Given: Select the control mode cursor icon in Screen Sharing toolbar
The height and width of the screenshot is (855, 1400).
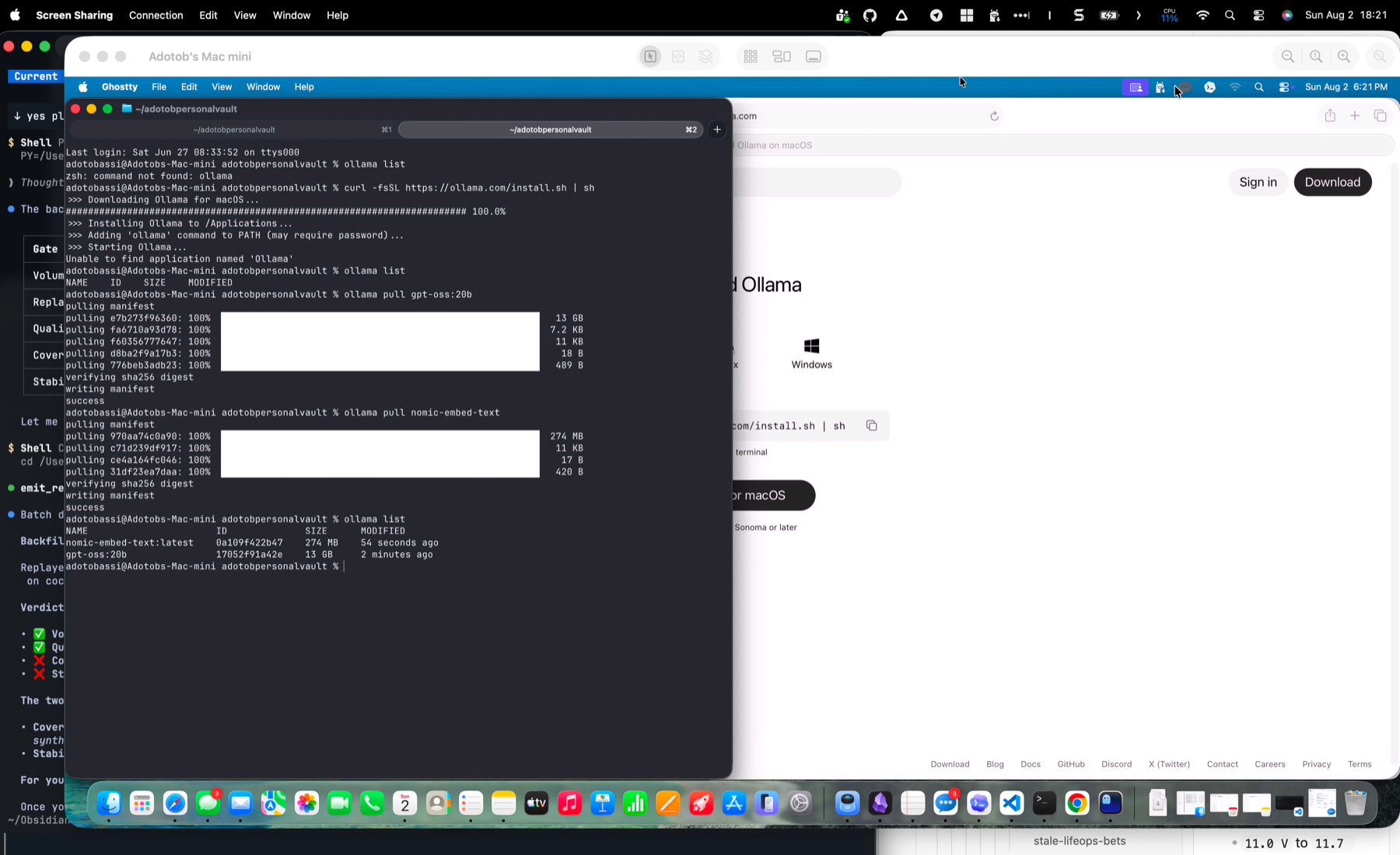Looking at the screenshot, I should coord(650,57).
